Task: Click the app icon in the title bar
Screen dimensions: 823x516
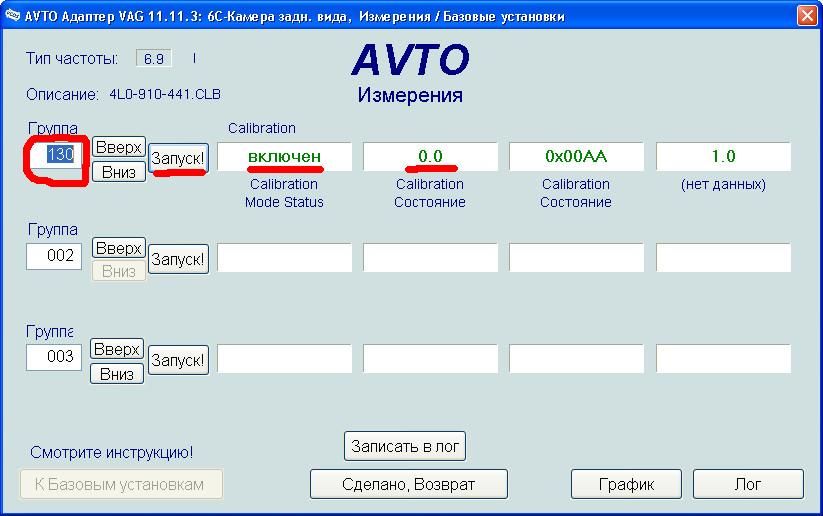Action: (x=12, y=16)
